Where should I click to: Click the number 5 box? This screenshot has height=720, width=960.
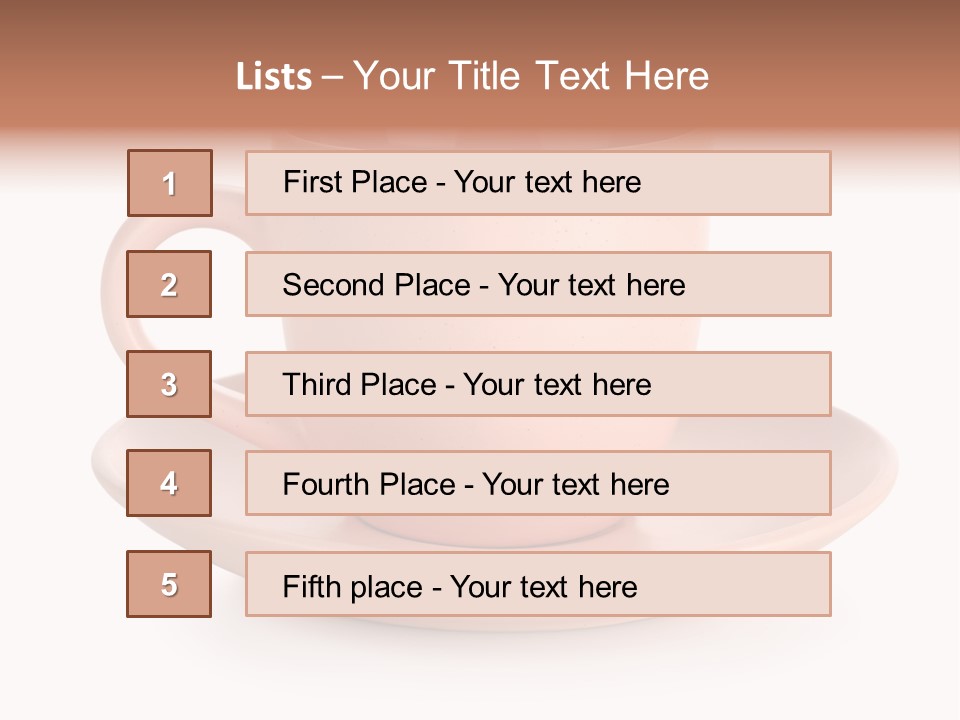tap(169, 584)
